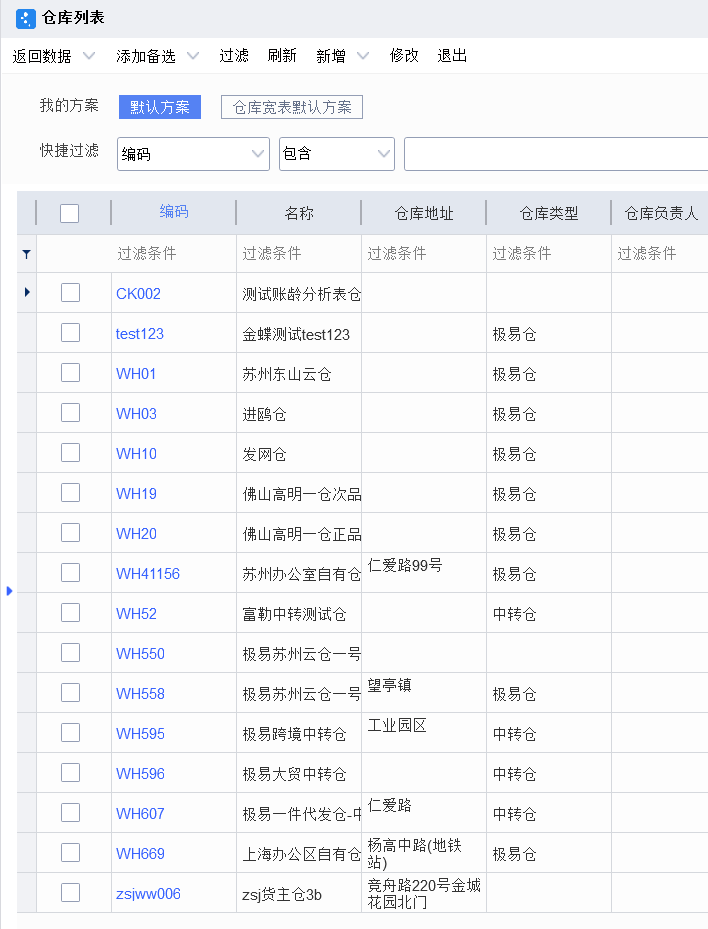This screenshot has height=929, width=708.
Task: Select the 仓库宽表默认方案 scheme button
Action: click(x=292, y=107)
